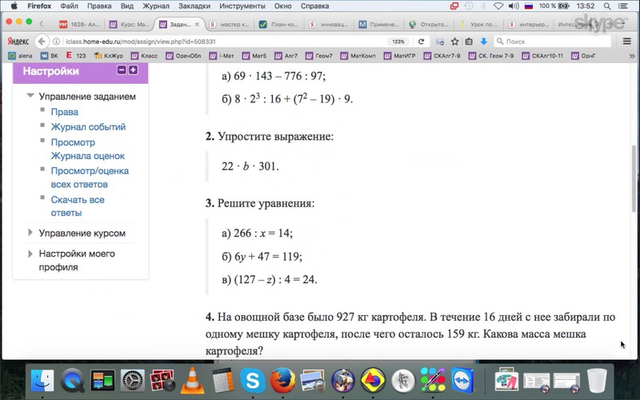The height and width of the screenshot is (400, 640).
Task: Launch QuickTime Player from the Dock
Action: click(x=73, y=380)
